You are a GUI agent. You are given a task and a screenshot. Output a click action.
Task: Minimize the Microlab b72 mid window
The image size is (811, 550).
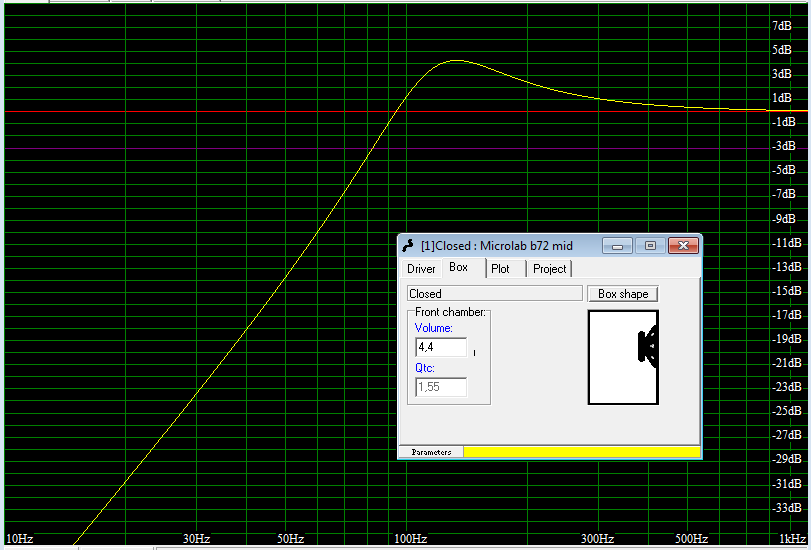click(617, 245)
